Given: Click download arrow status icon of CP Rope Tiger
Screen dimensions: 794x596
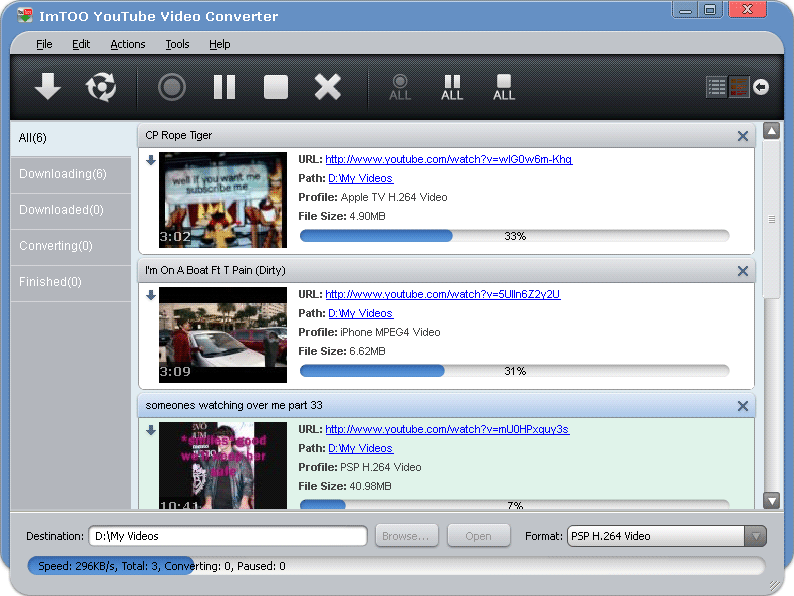Looking at the screenshot, I should pyautogui.click(x=151, y=160).
